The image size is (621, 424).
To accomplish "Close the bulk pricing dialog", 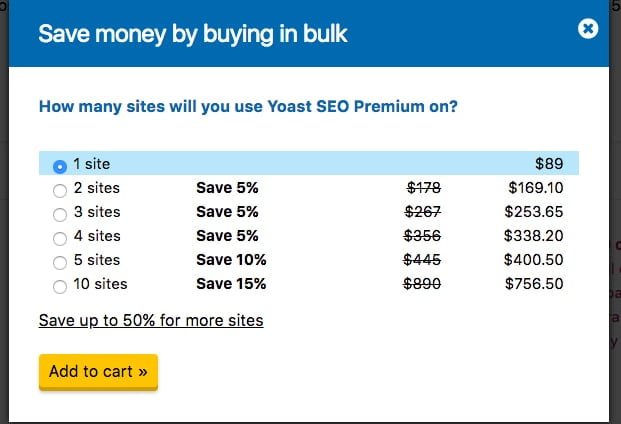I will pyautogui.click(x=588, y=29).
